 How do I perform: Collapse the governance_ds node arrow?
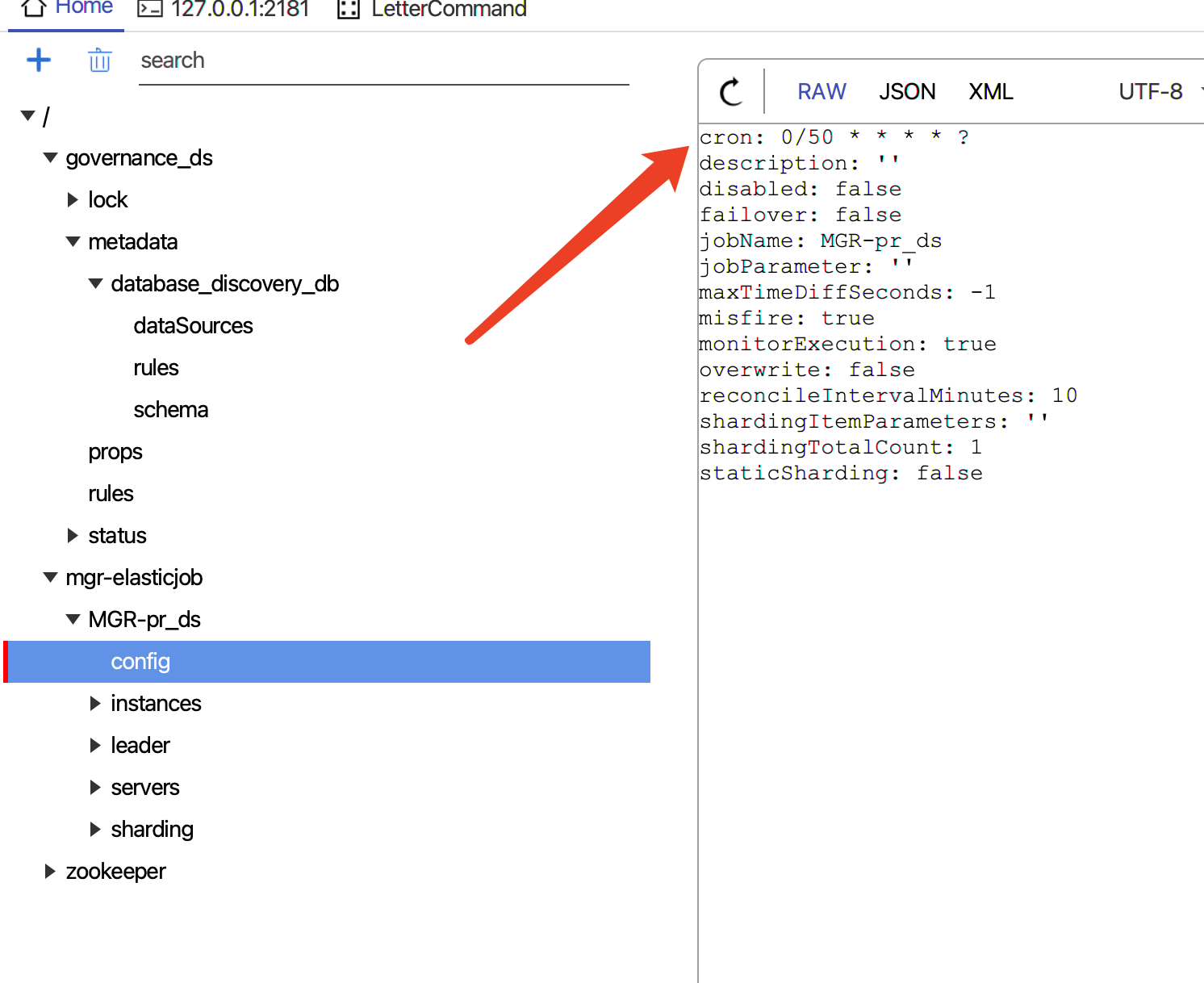[51, 157]
